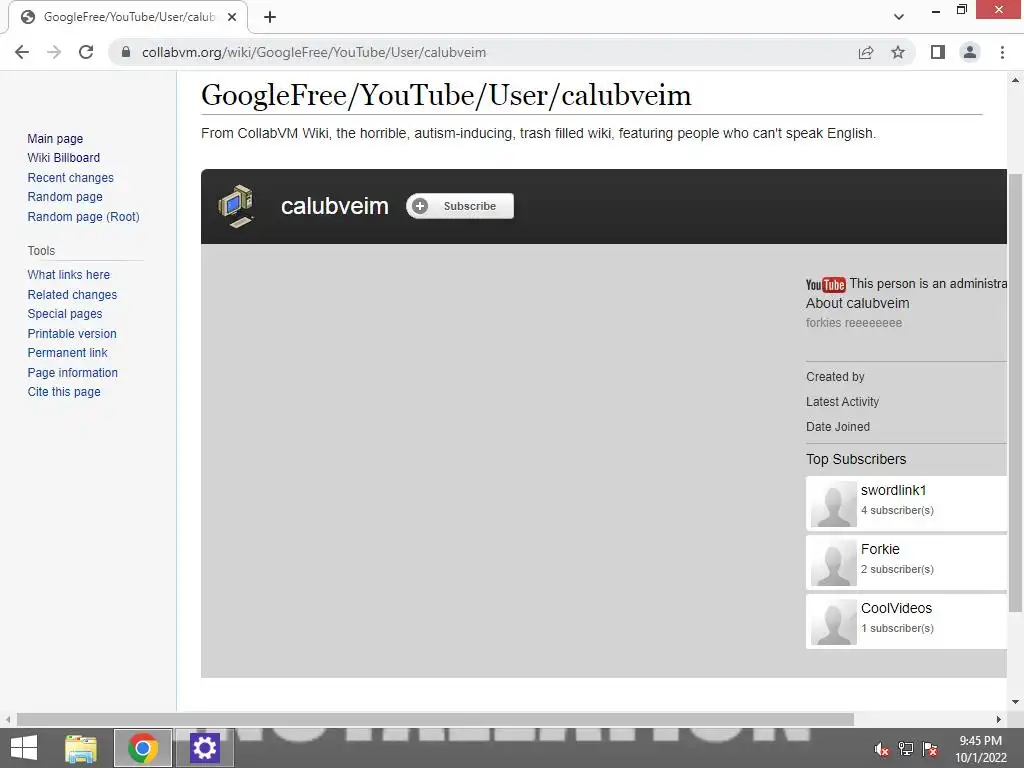
Task: Open the Settings gear taskbar app
Action: [x=204, y=748]
